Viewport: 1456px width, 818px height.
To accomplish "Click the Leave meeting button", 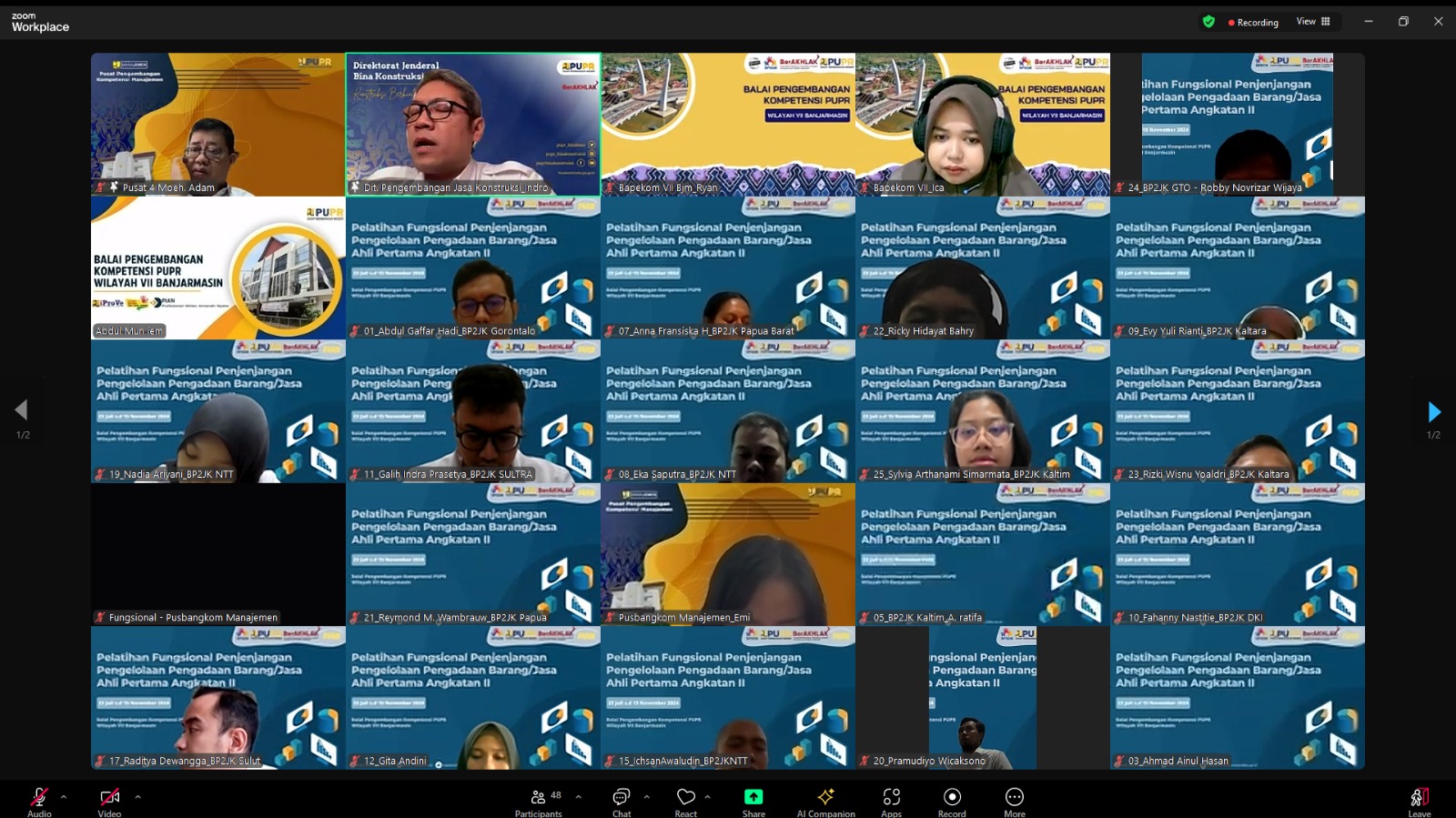I will (1420, 802).
